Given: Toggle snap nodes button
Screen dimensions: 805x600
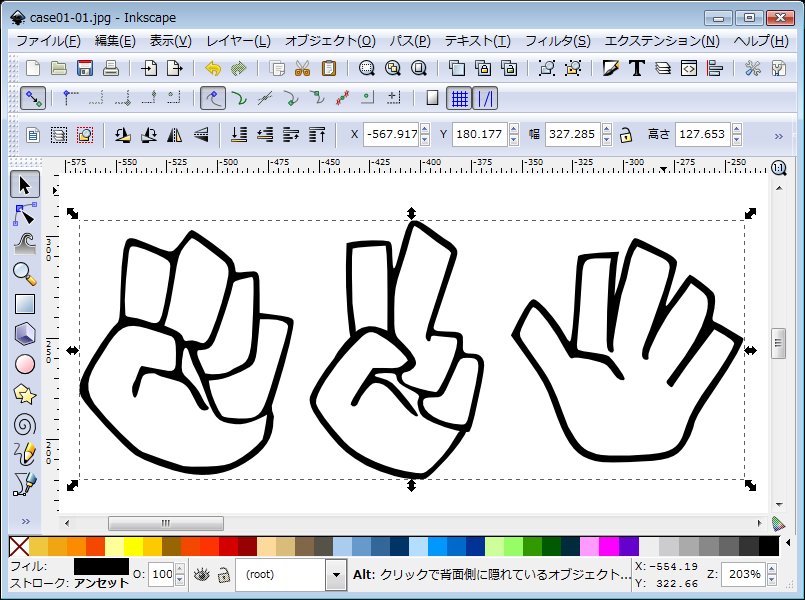Looking at the screenshot, I should click(x=213, y=98).
